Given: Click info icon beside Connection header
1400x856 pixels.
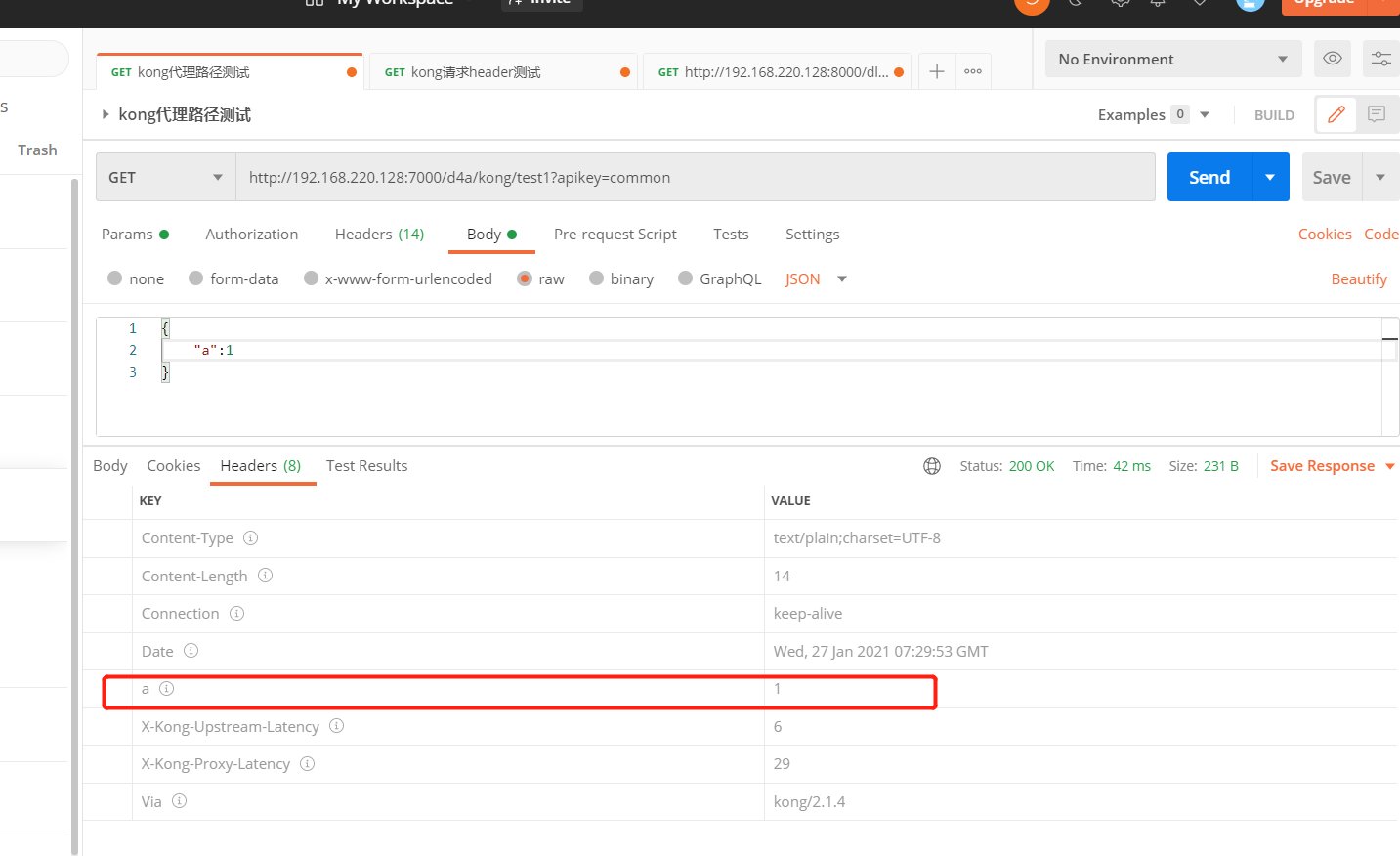Looking at the screenshot, I should point(236,613).
